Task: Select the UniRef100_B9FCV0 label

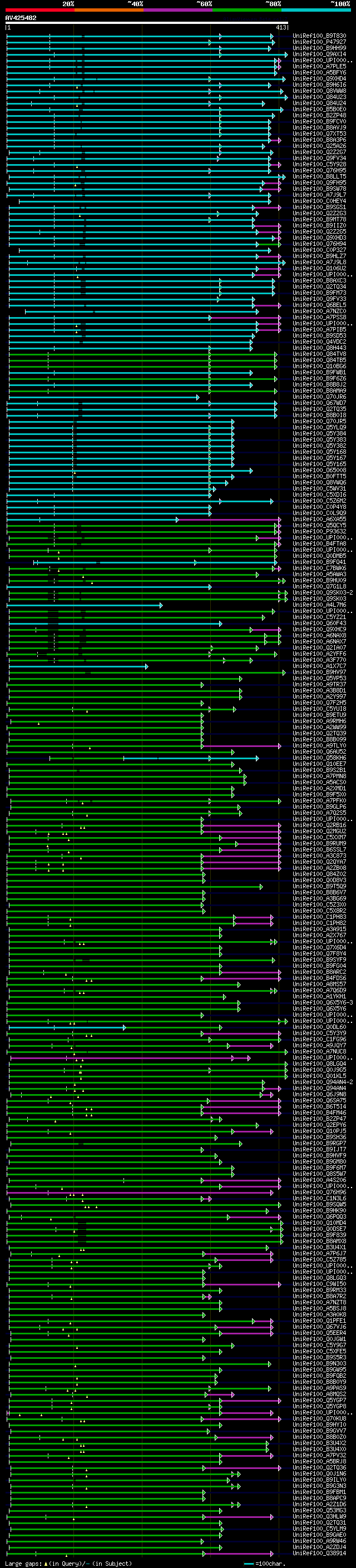Action: (x=319, y=122)
